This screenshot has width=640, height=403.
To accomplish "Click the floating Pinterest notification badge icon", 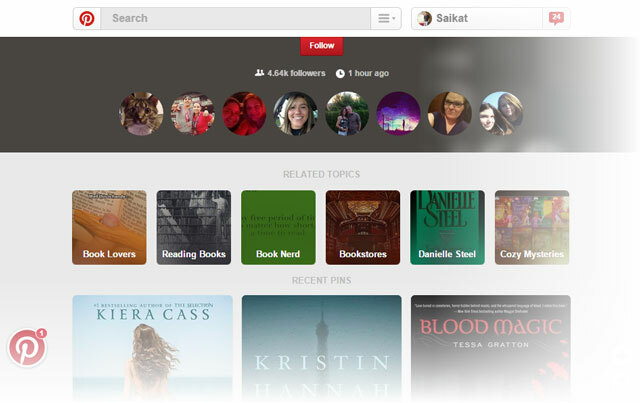I will (27, 347).
